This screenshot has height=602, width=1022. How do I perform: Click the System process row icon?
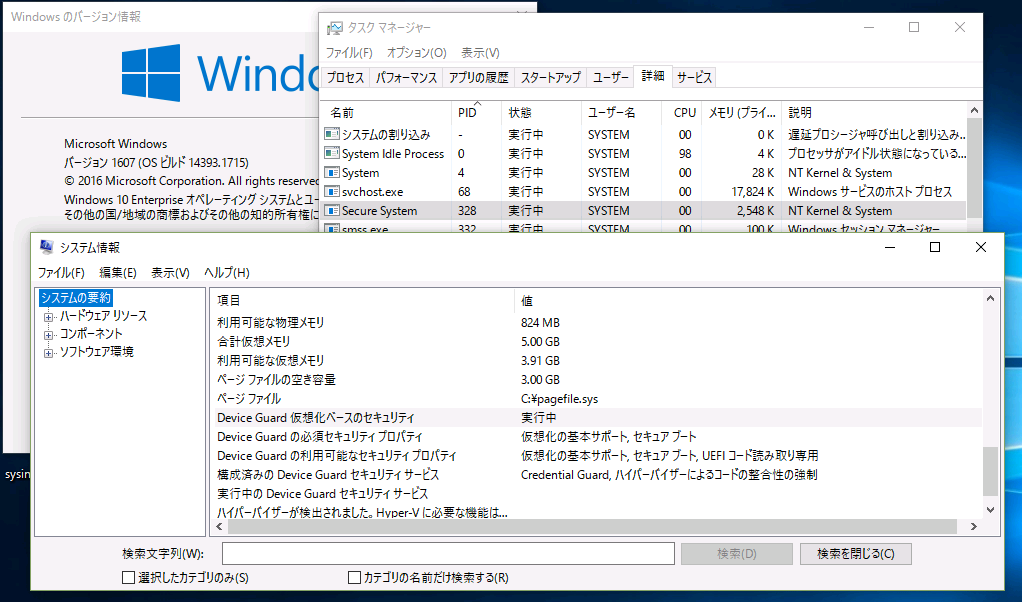pos(332,173)
